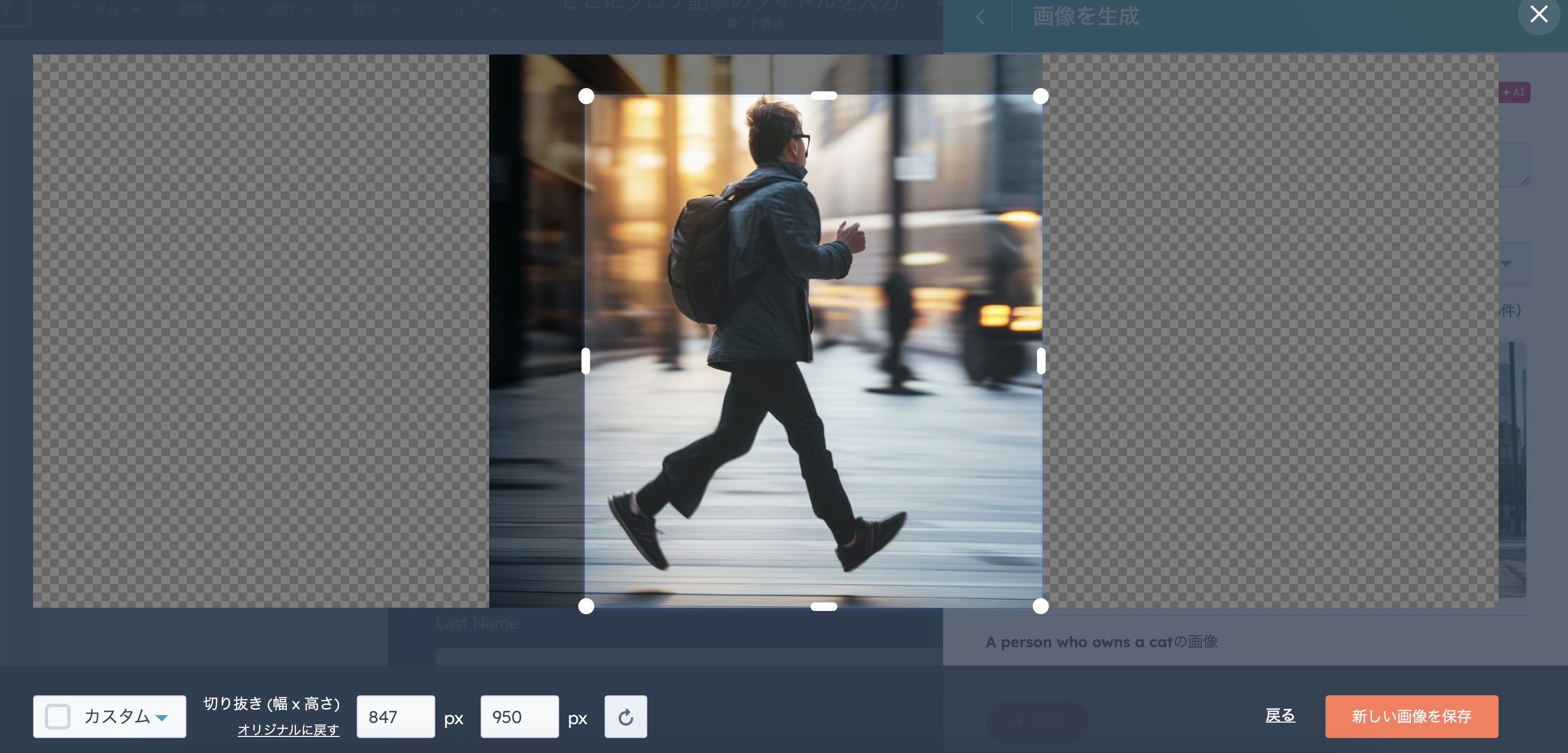The height and width of the screenshot is (753, 1568).
Task: Close the image editor with the X button
Action: tap(1538, 14)
